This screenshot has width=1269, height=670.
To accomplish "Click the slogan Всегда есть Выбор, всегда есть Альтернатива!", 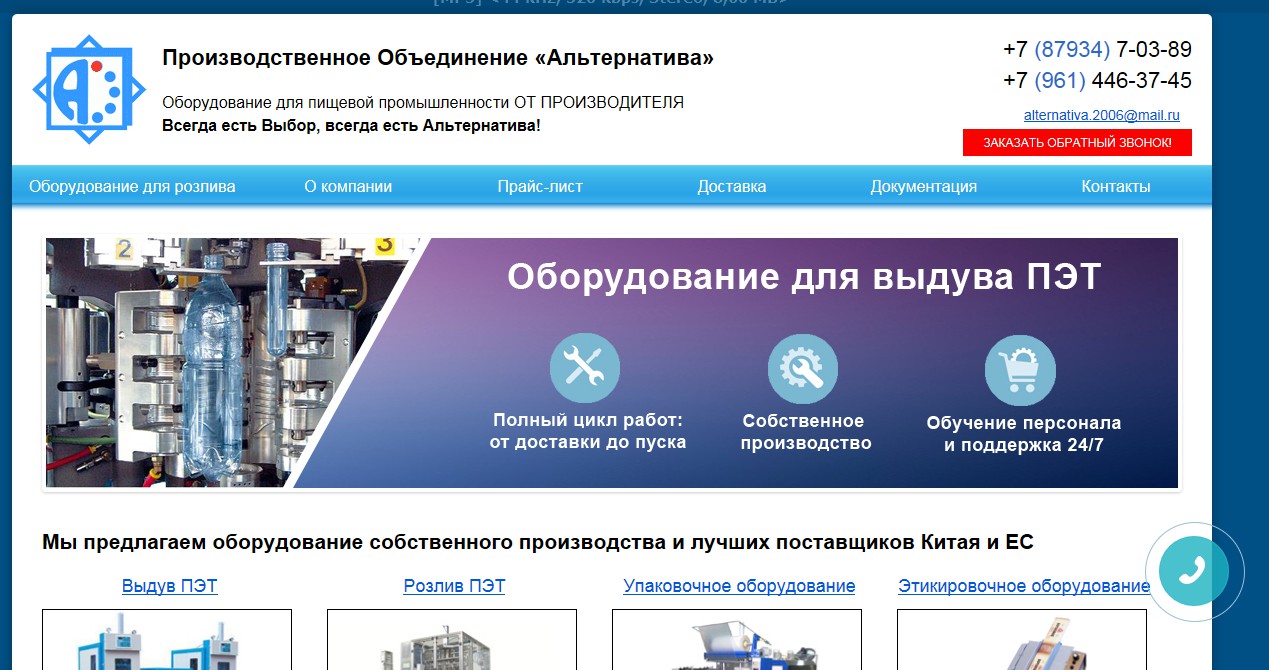I will (351, 125).
